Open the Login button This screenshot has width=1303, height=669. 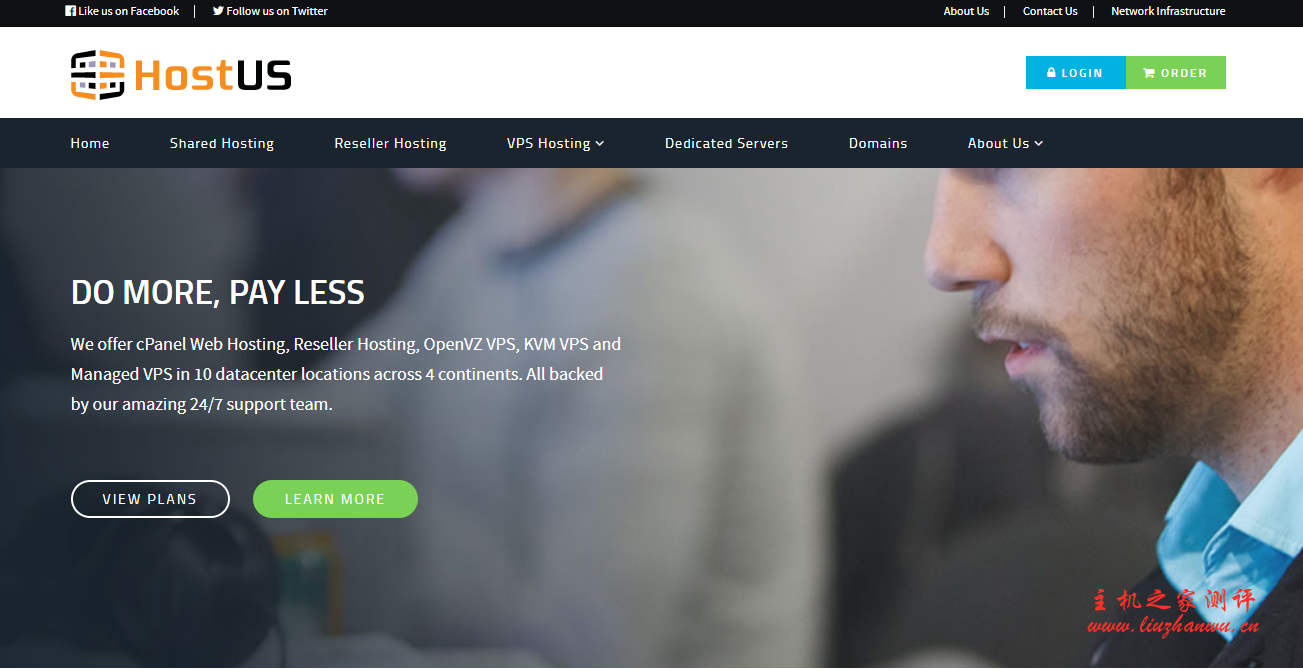1076,72
